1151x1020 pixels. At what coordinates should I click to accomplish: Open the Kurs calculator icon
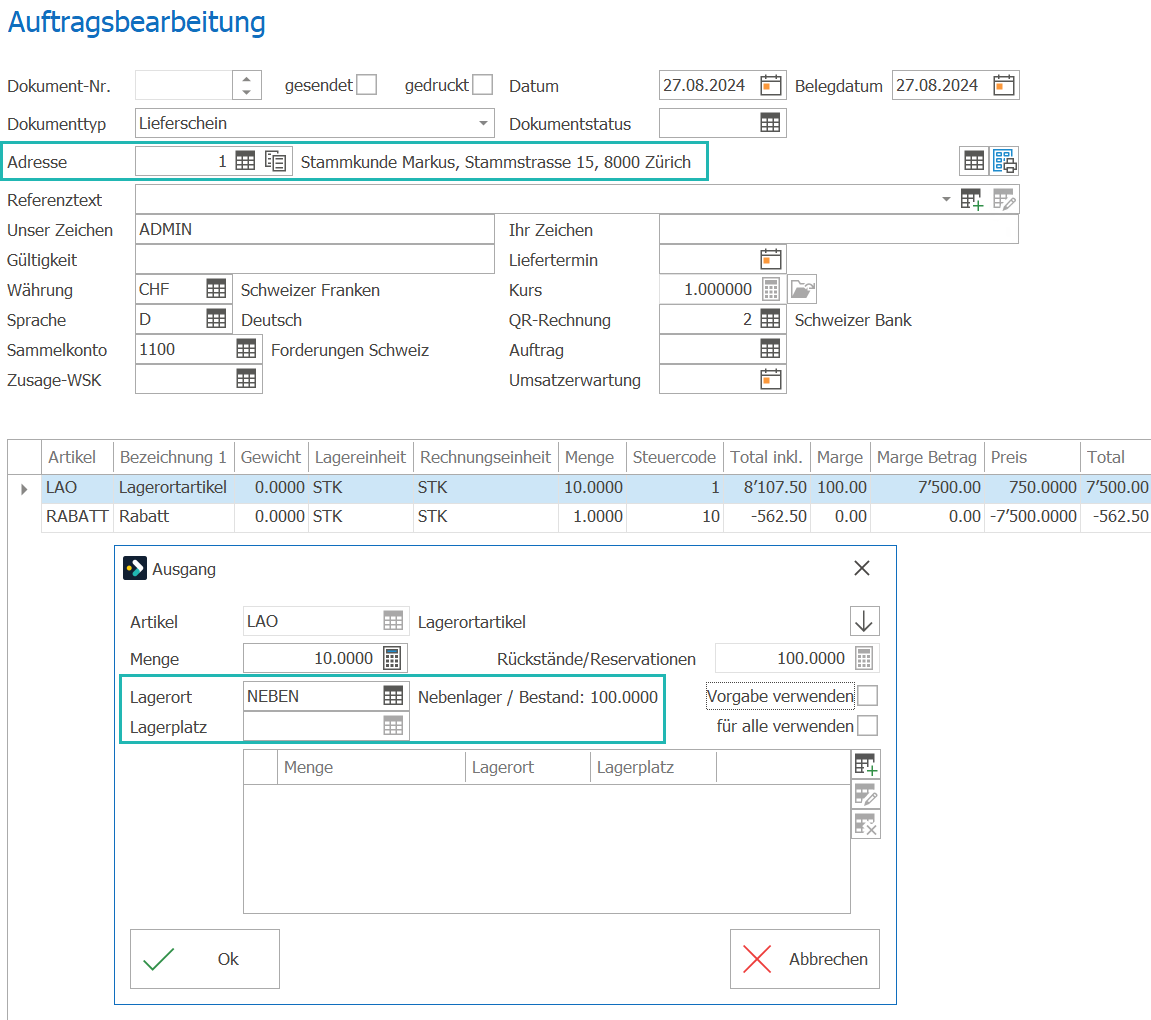tap(770, 290)
